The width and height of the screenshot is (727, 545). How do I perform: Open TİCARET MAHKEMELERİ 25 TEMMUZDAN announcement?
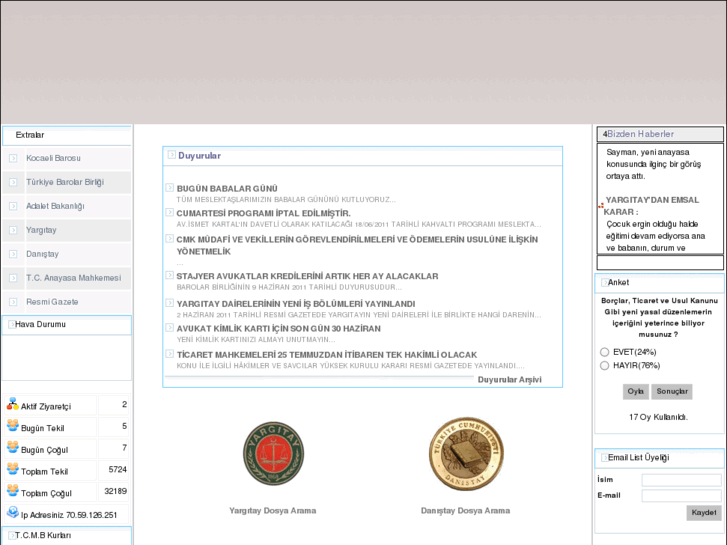coord(326,355)
